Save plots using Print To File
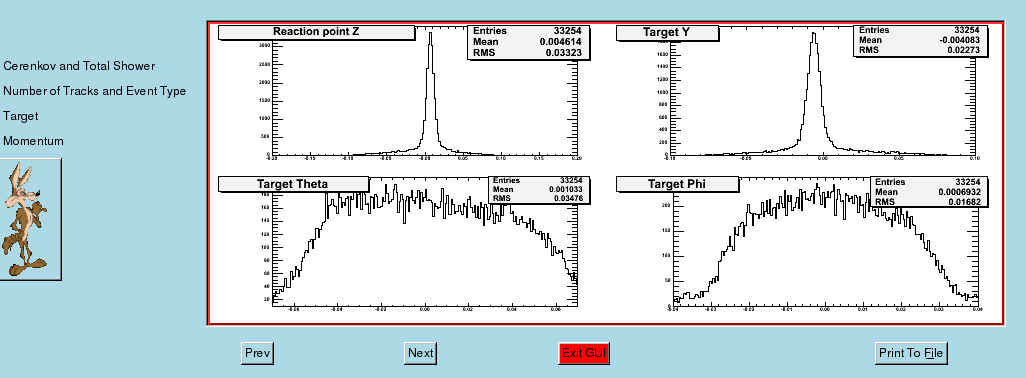Viewport: 1026px width, 378px height. pyautogui.click(x=911, y=353)
